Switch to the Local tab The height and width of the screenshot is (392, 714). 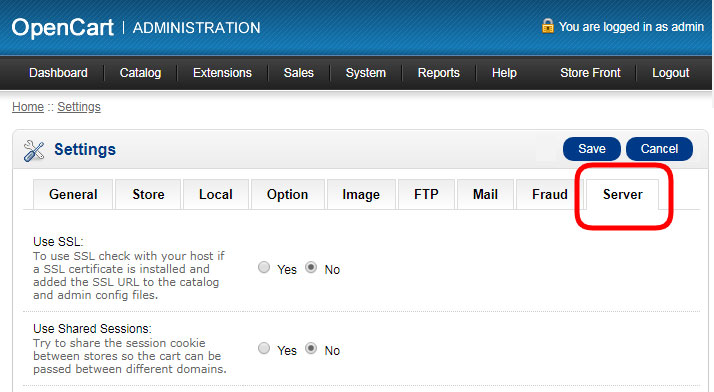tap(216, 194)
